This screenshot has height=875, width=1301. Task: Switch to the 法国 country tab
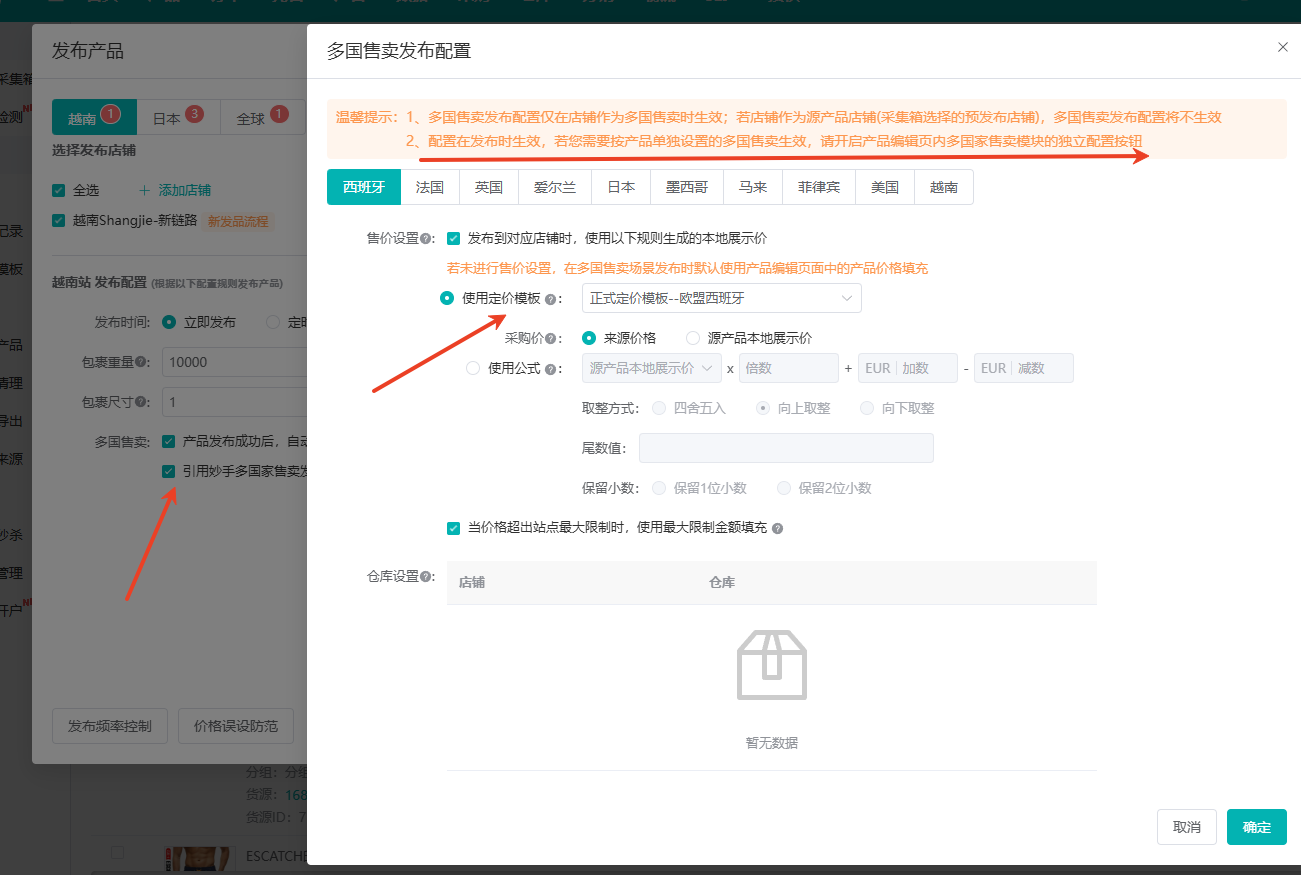pyautogui.click(x=430, y=187)
